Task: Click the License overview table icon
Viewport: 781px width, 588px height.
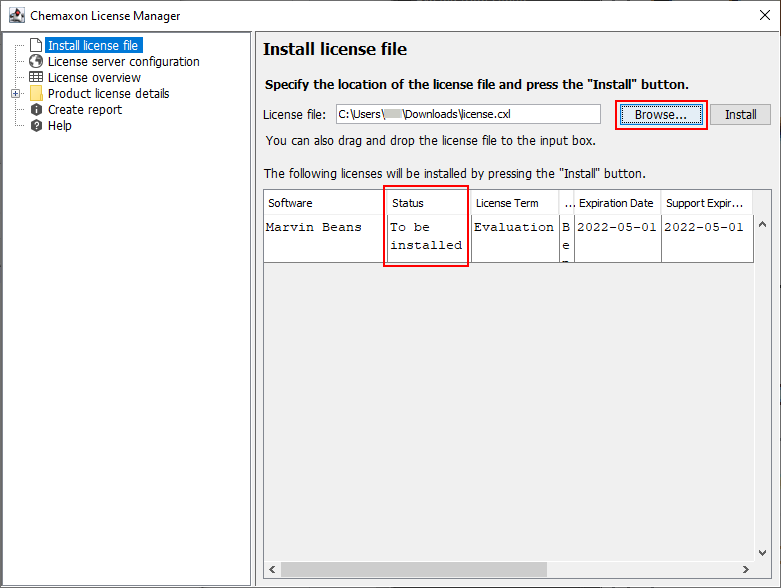Action: point(36,77)
